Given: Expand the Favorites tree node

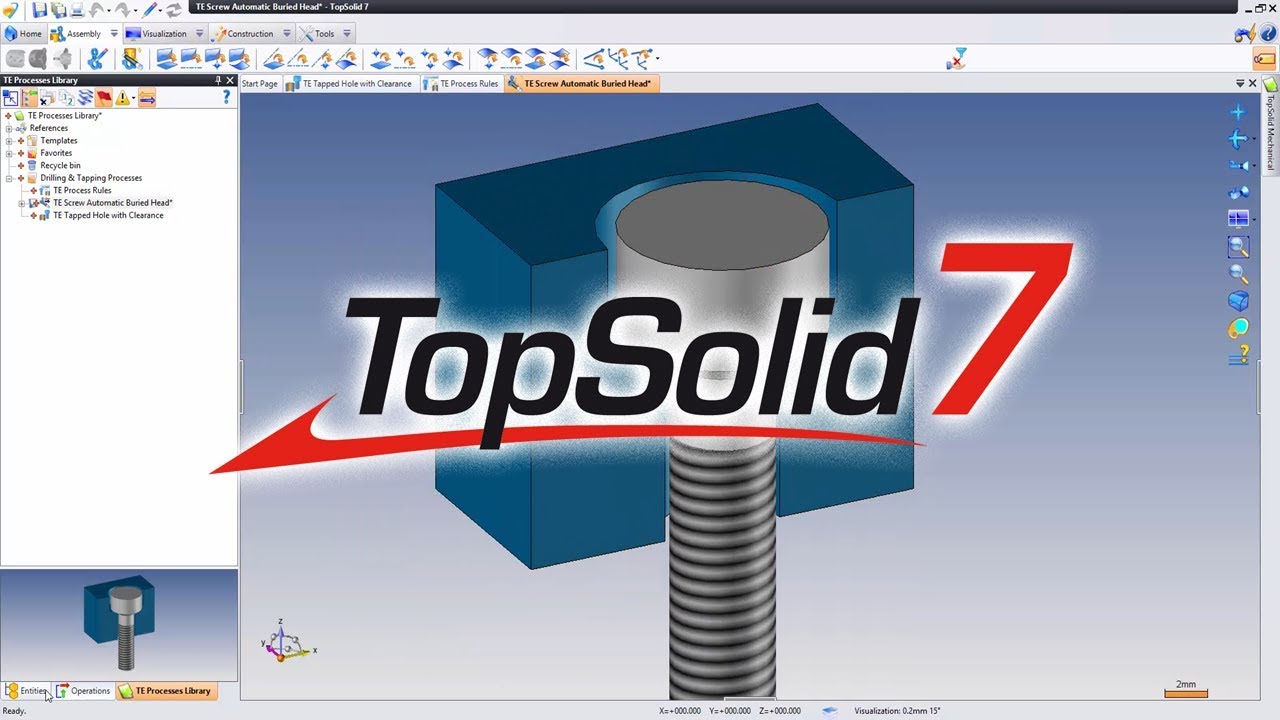Looking at the screenshot, I should pyautogui.click(x=9, y=153).
